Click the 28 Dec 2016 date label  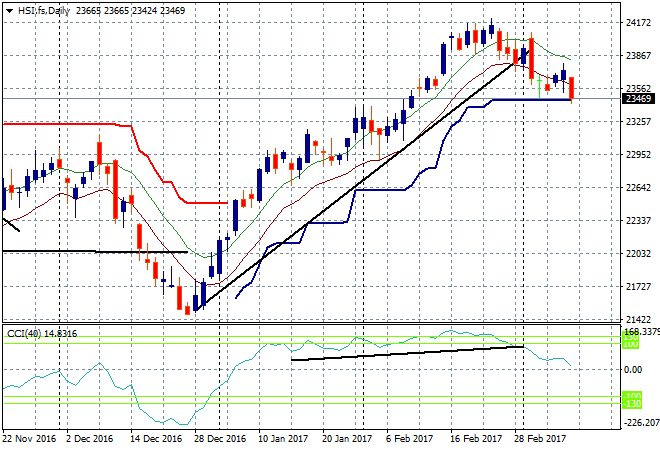point(220,439)
